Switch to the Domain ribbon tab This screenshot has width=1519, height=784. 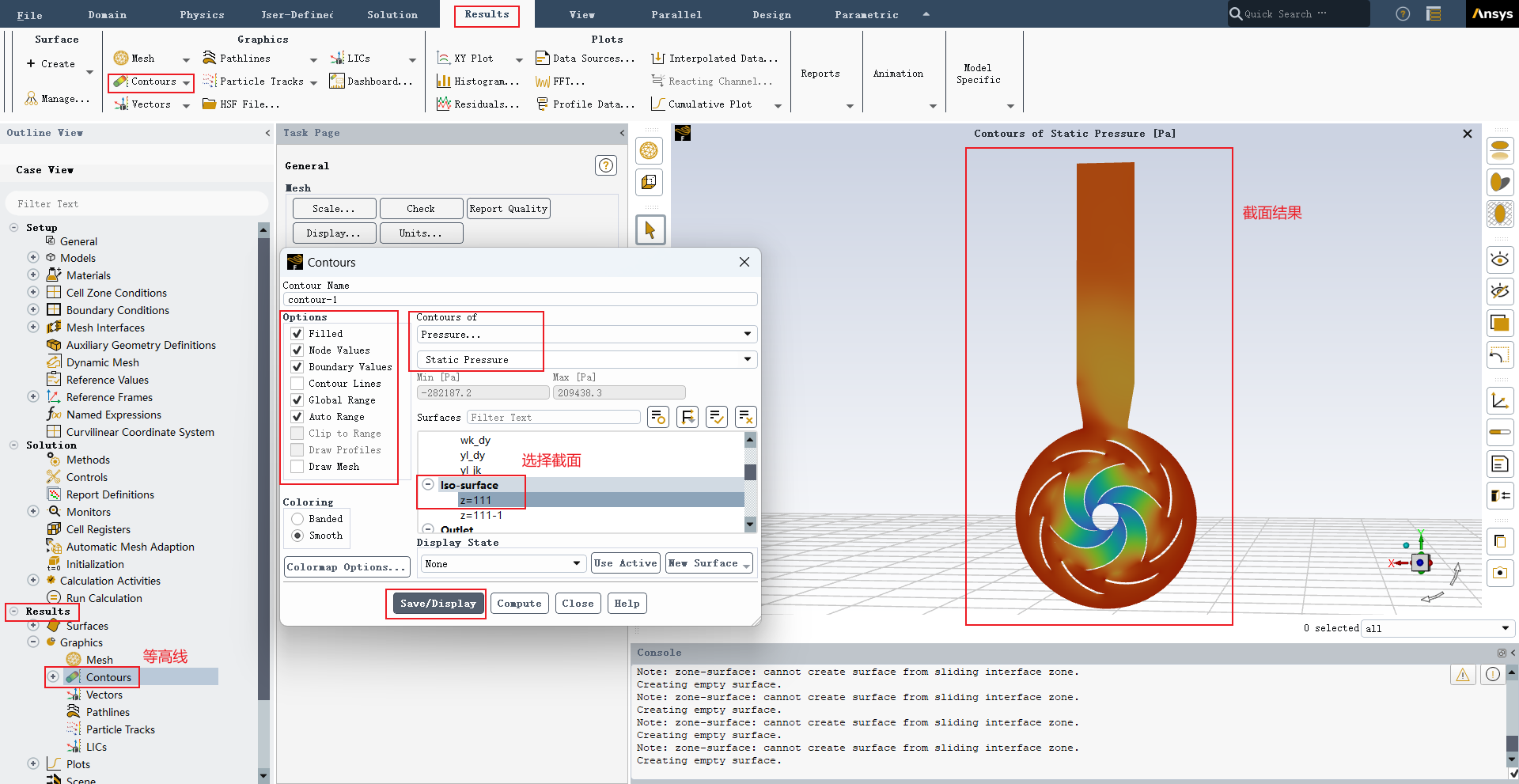click(x=108, y=14)
